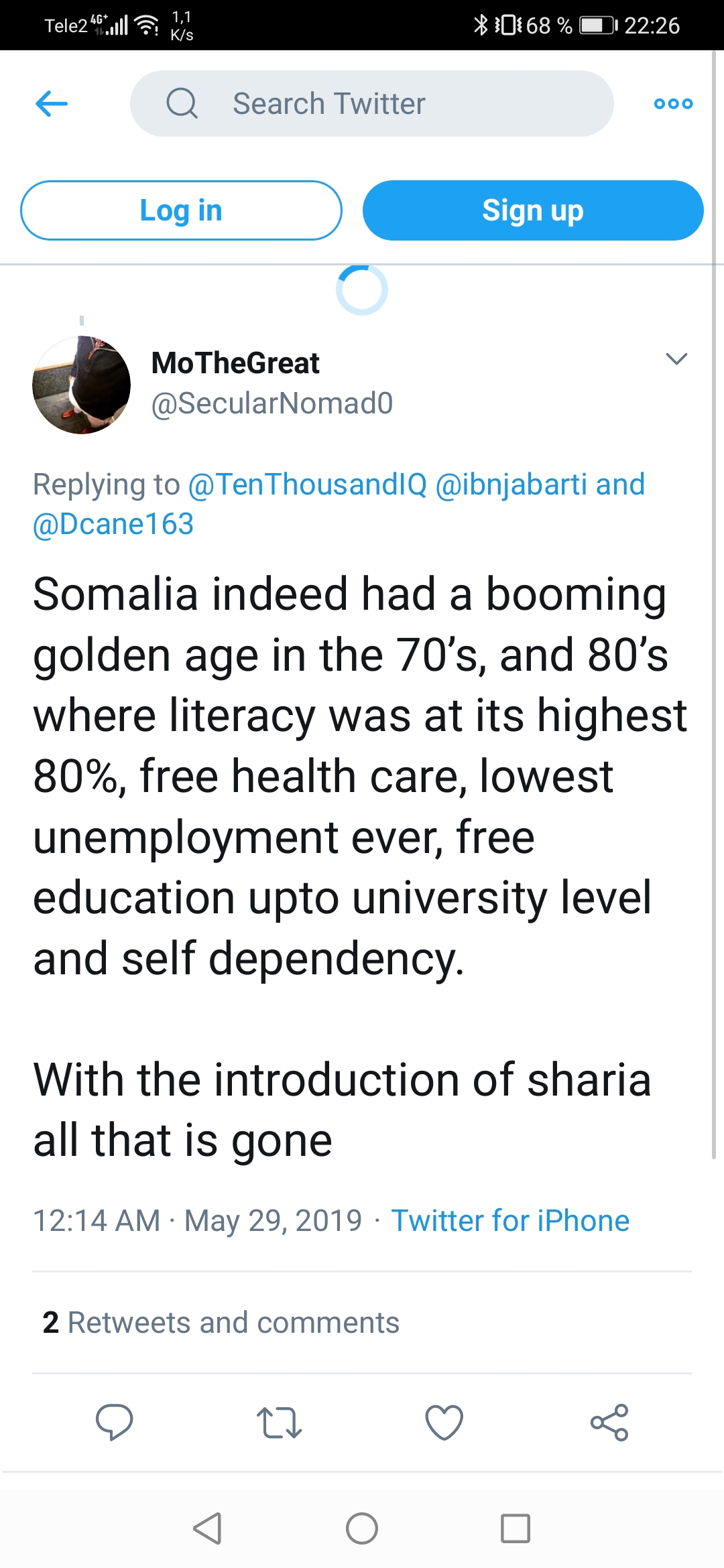The image size is (724, 1568).
Task: Click the Sign up button
Action: 533,210
